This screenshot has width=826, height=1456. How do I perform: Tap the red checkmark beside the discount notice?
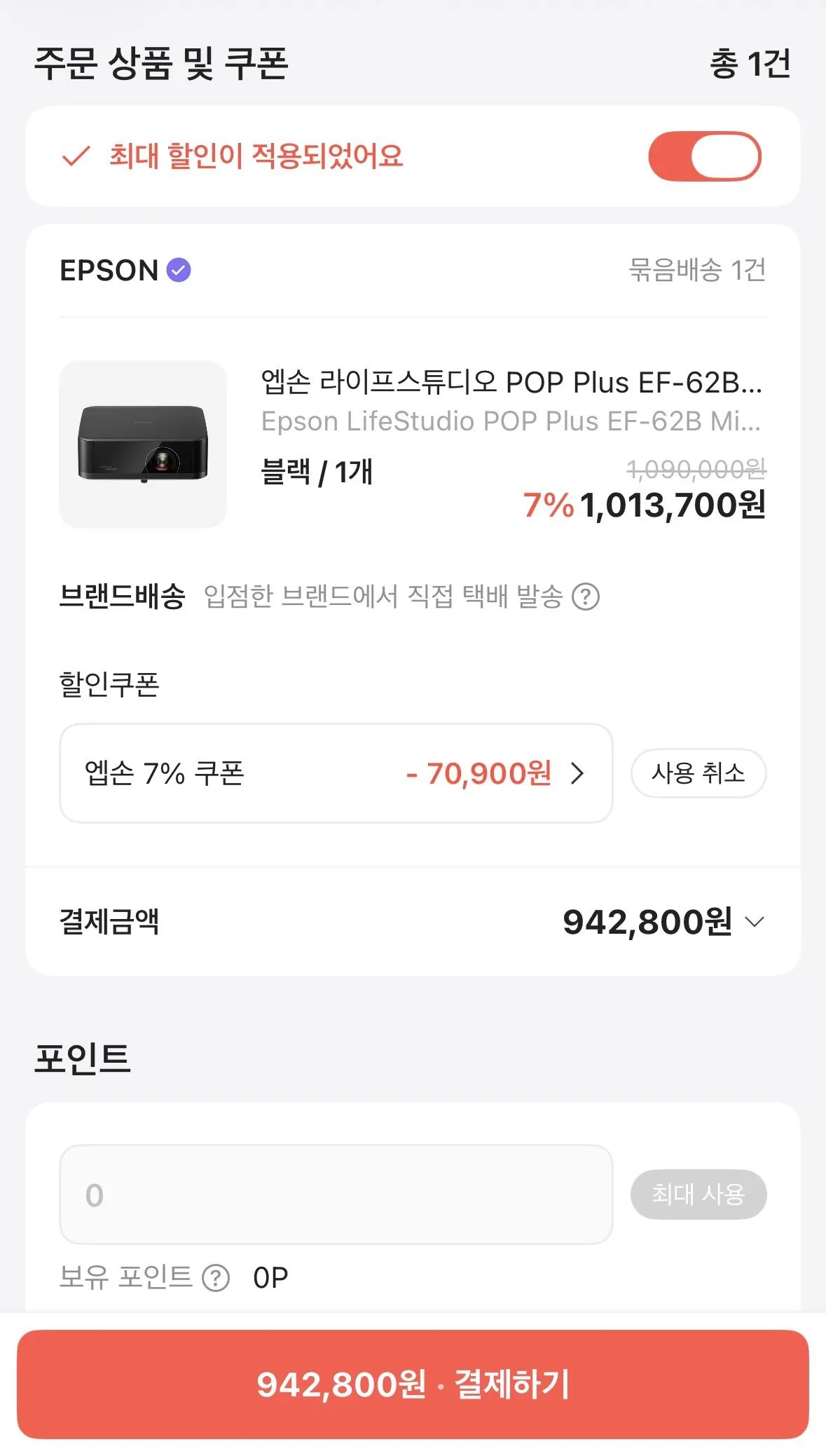click(x=76, y=156)
